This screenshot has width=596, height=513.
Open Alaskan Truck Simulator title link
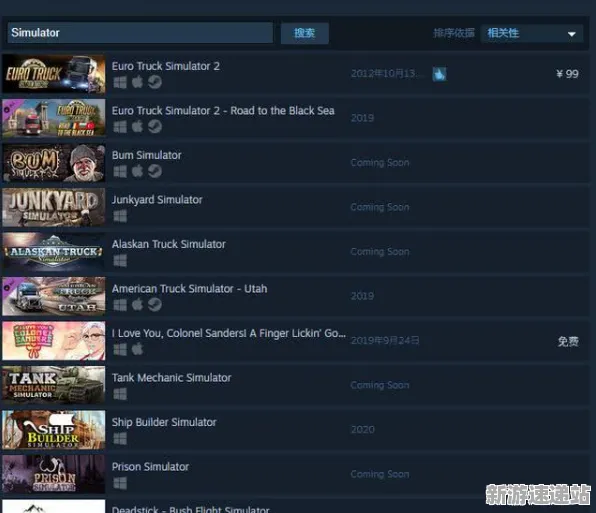click(168, 244)
